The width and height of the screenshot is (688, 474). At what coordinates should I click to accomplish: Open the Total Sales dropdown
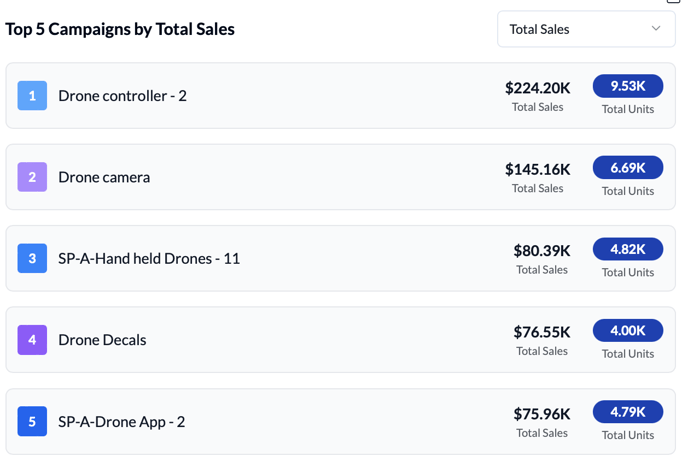pyautogui.click(x=585, y=29)
